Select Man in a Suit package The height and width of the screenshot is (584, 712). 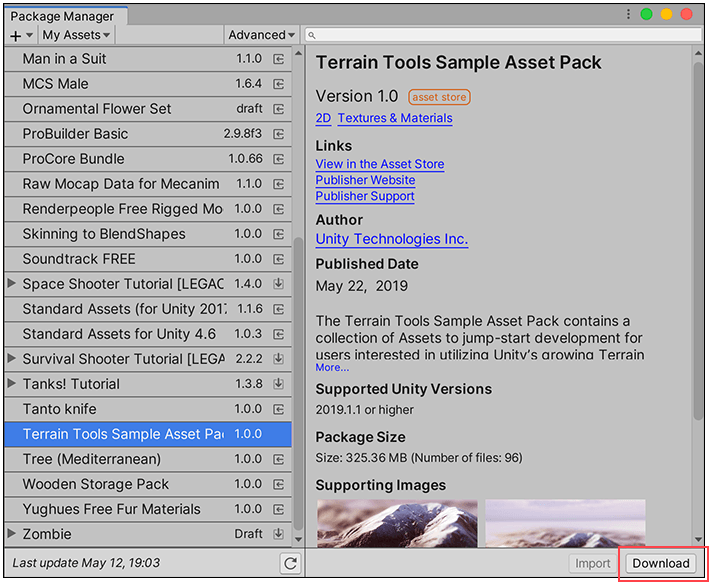[148, 59]
